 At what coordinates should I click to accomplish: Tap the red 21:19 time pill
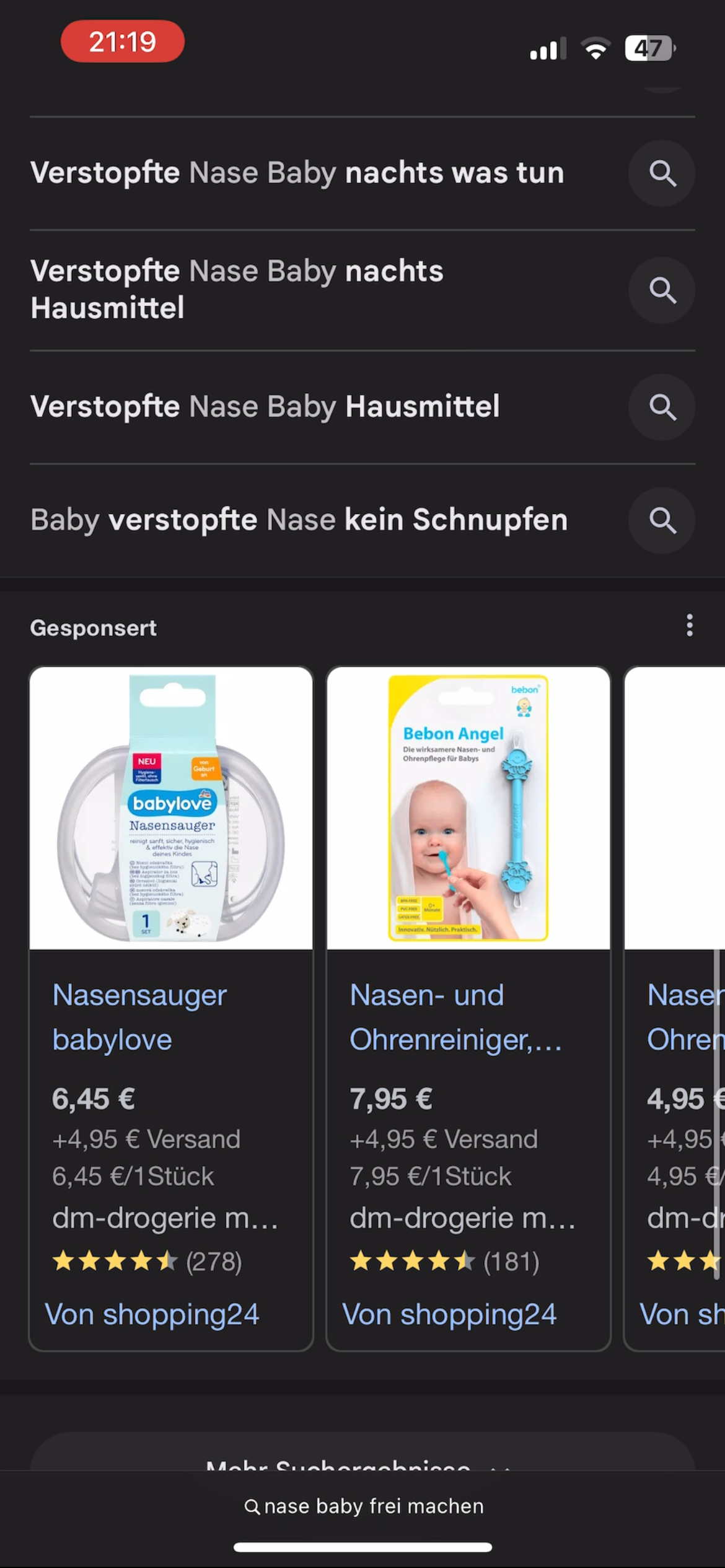(123, 41)
